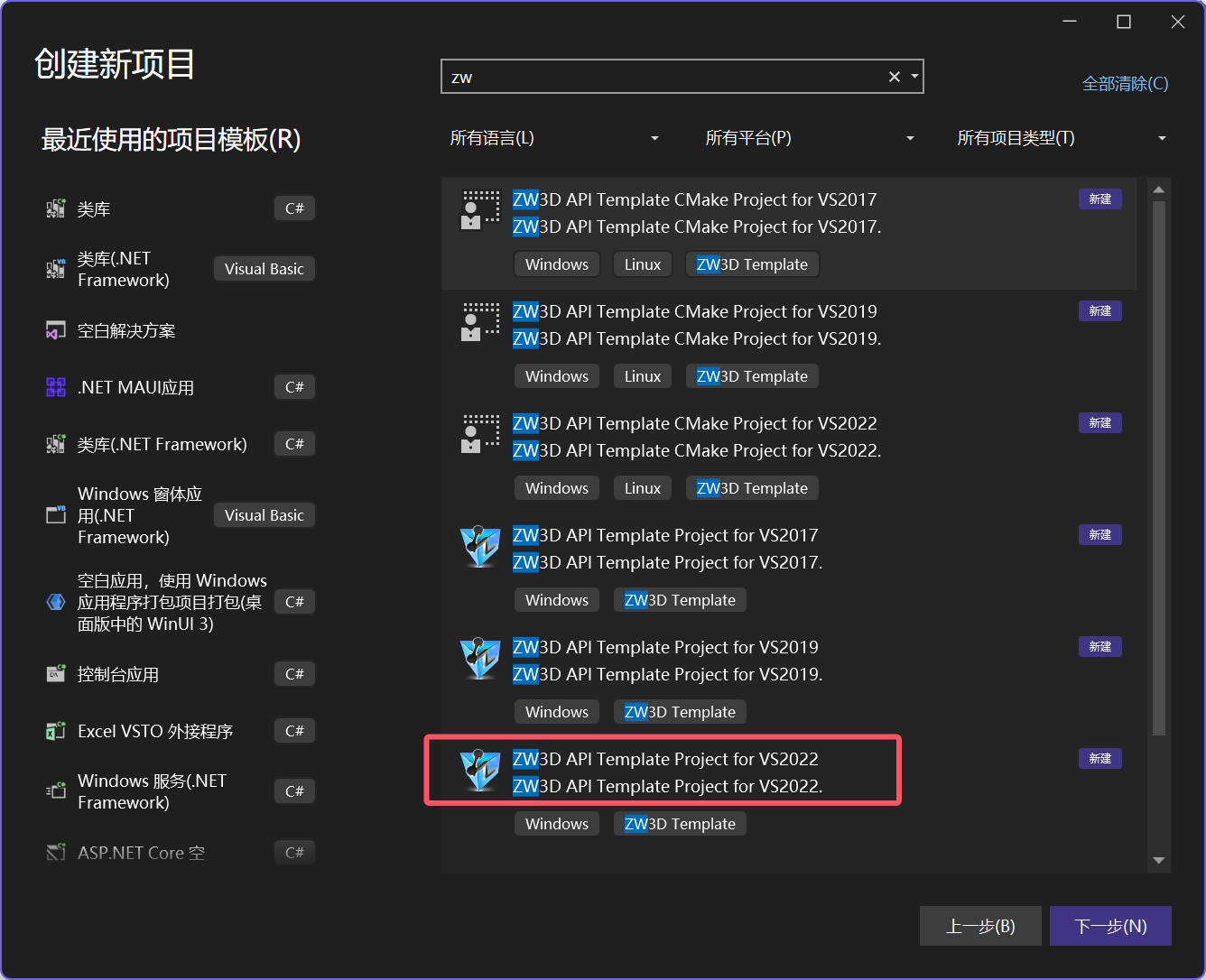Click 新建 badge on CMake VS2017 template

[1100, 199]
